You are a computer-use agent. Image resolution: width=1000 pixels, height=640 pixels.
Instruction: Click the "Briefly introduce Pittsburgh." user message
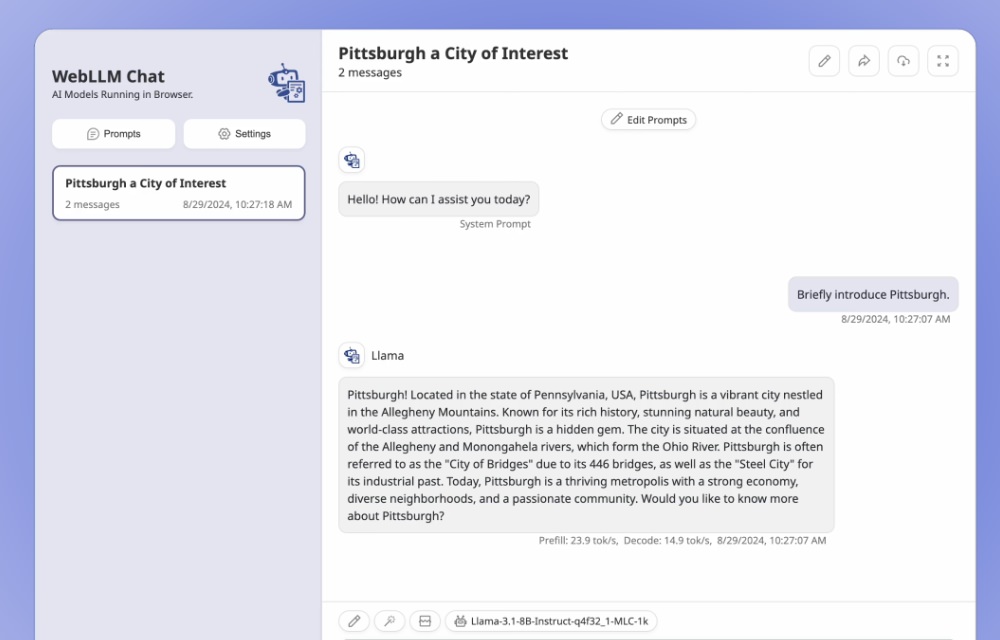pyautogui.click(x=872, y=295)
